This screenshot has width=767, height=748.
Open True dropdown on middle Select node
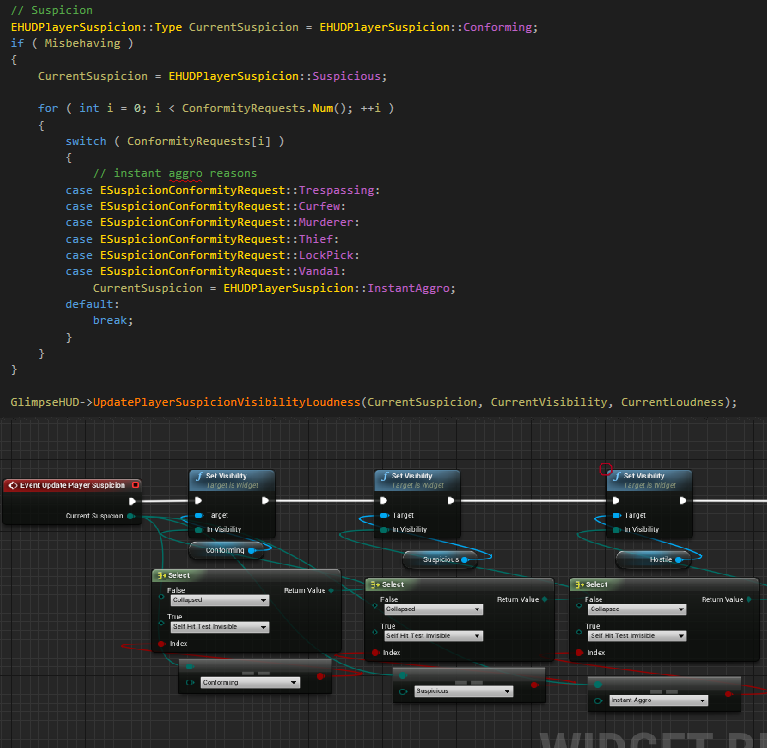(x=433, y=636)
